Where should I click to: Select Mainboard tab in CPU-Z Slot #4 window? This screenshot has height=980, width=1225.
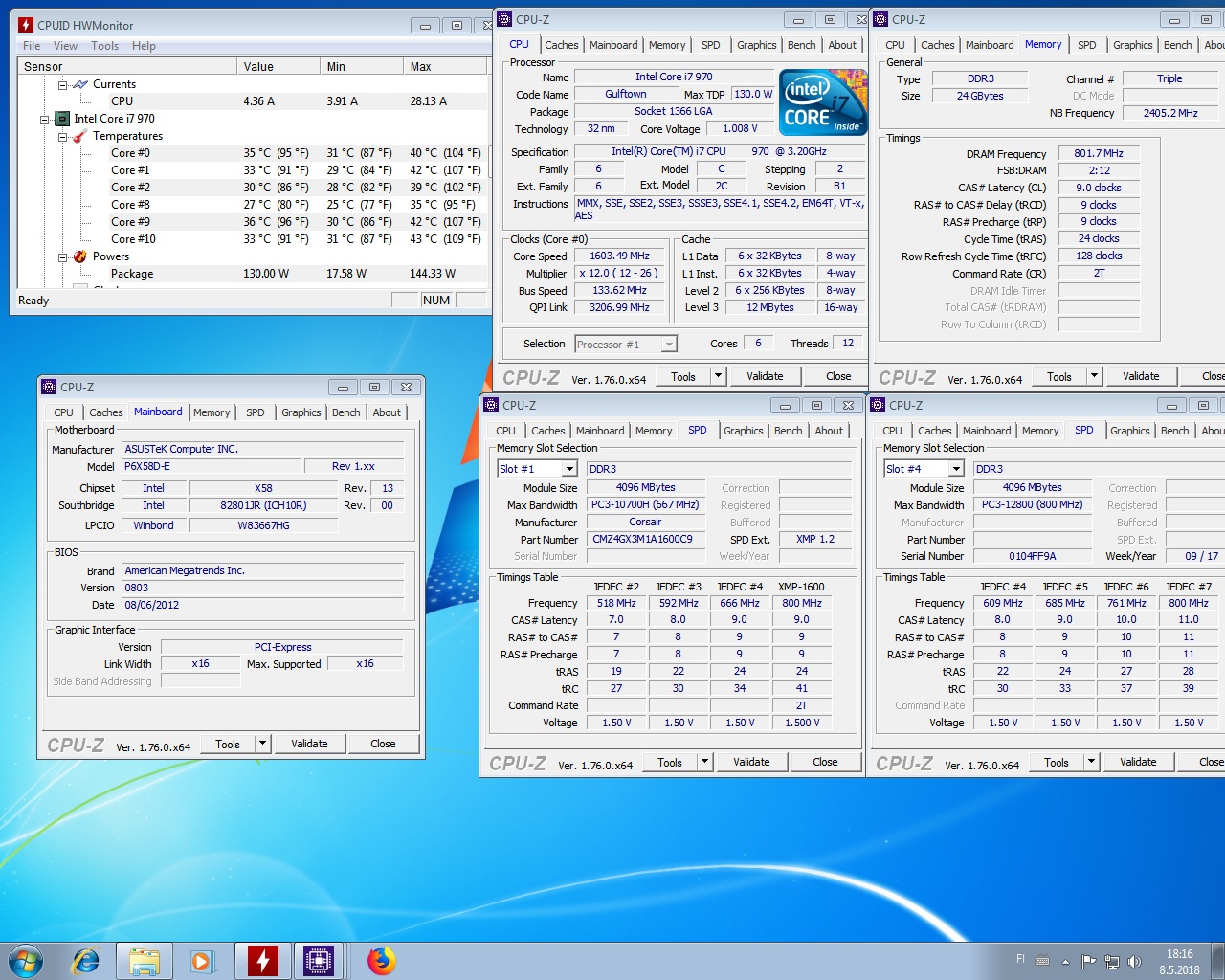pyautogui.click(x=987, y=431)
